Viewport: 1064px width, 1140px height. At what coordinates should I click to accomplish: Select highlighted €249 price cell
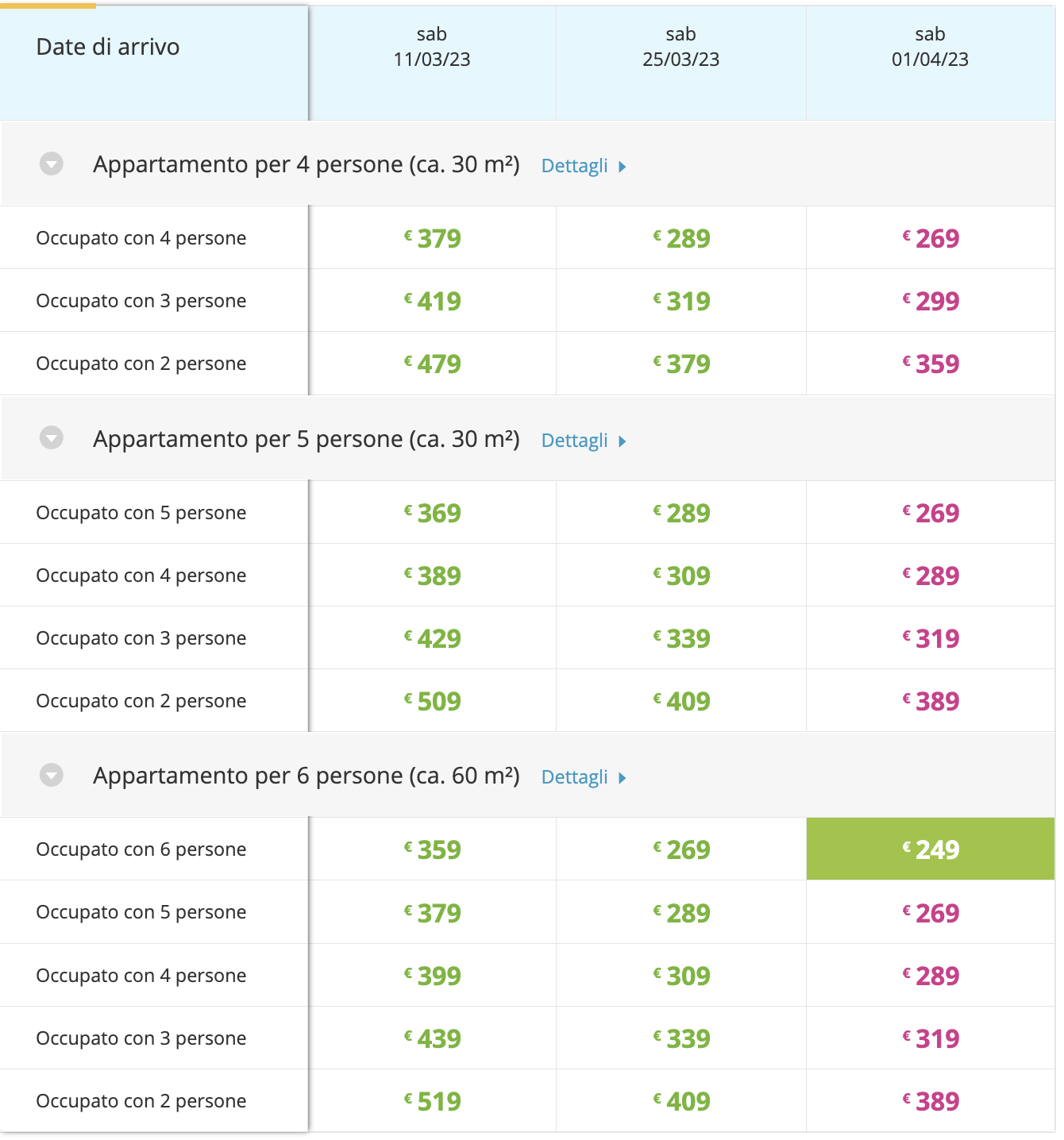pyautogui.click(x=931, y=849)
